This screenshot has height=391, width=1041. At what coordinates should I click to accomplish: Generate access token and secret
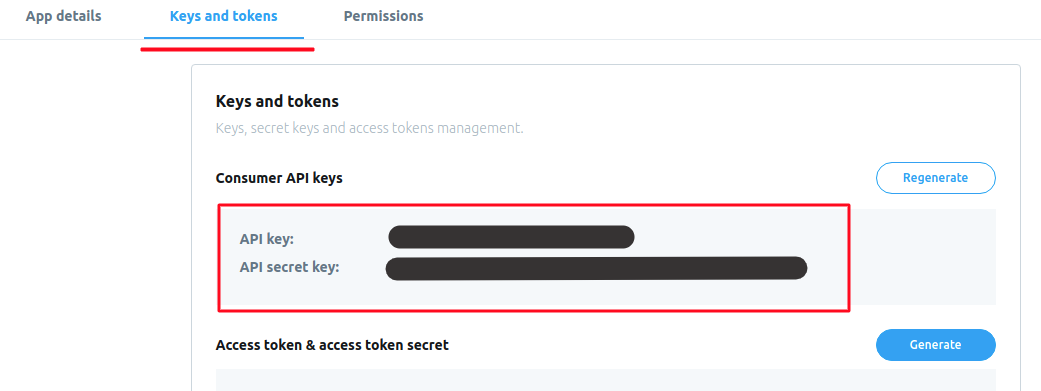click(935, 345)
